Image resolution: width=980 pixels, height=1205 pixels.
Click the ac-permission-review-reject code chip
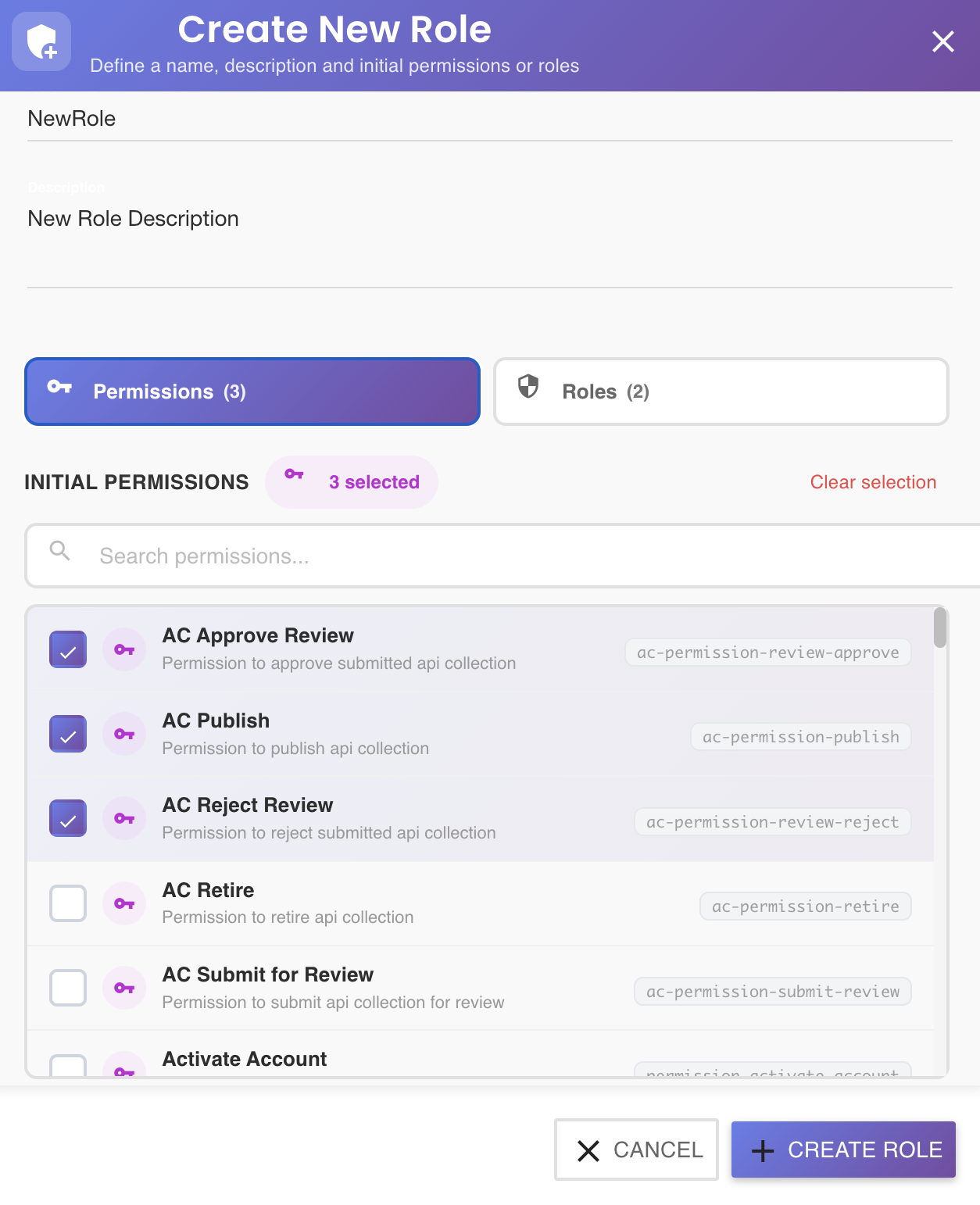(773, 822)
